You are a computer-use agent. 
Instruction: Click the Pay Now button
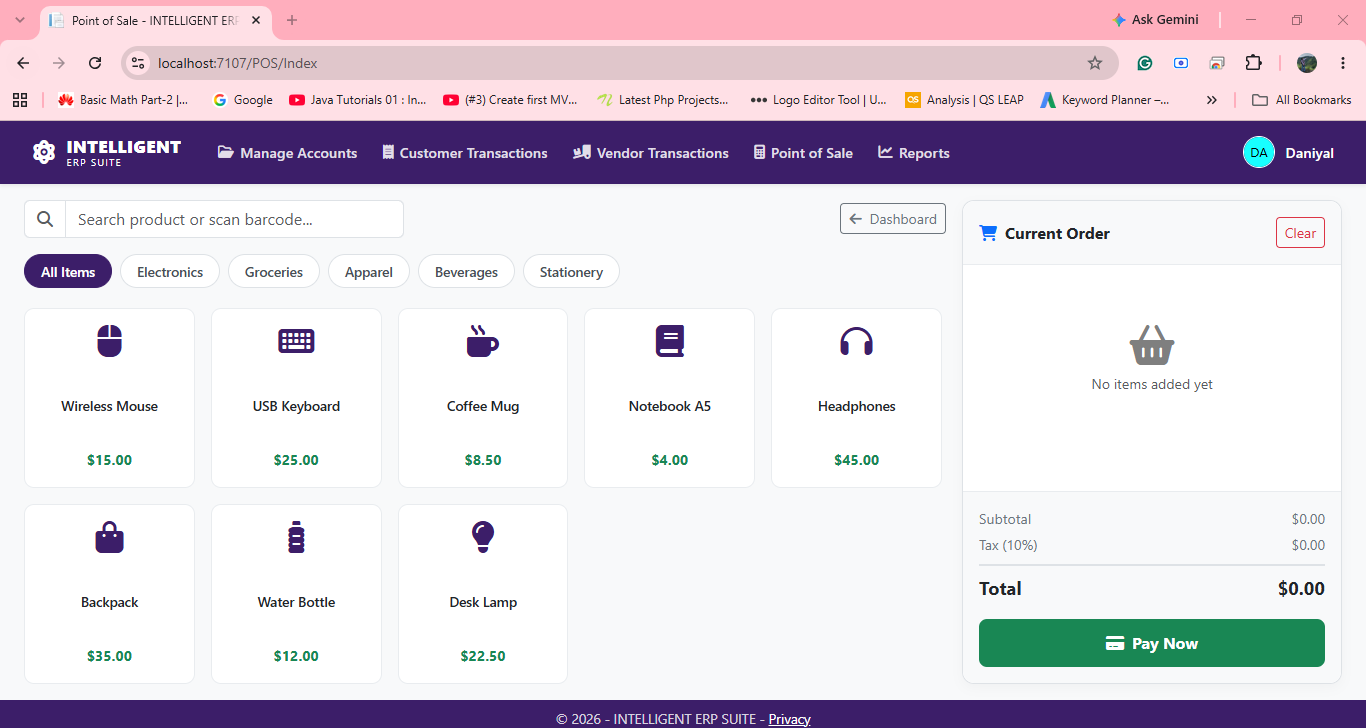click(x=1152, y=643)
